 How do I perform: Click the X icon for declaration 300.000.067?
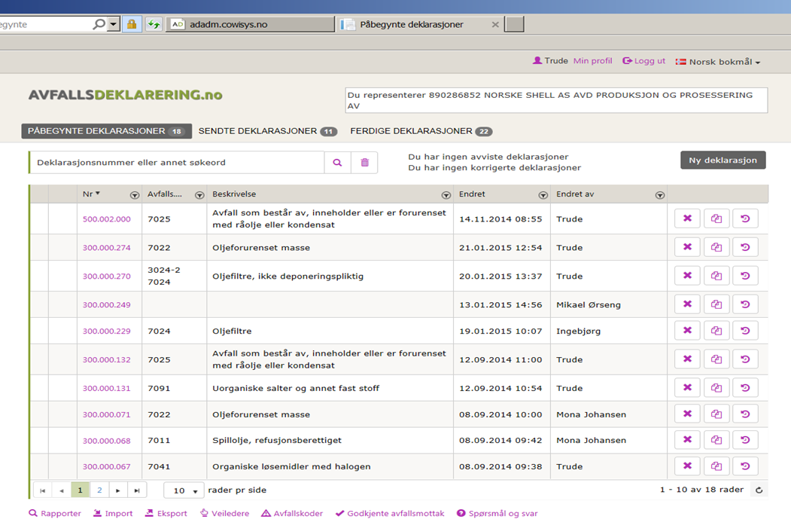click(687, 466)
